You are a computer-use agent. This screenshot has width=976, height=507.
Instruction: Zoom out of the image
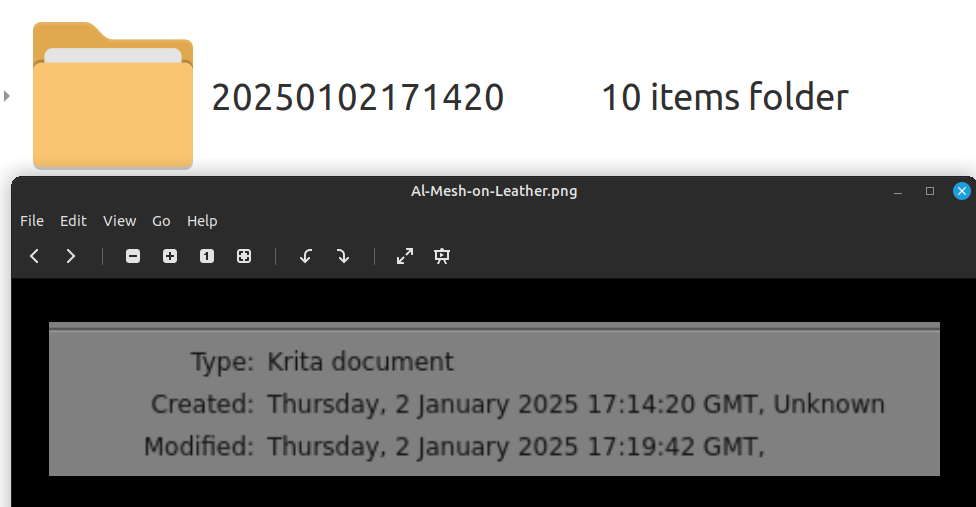133,256
